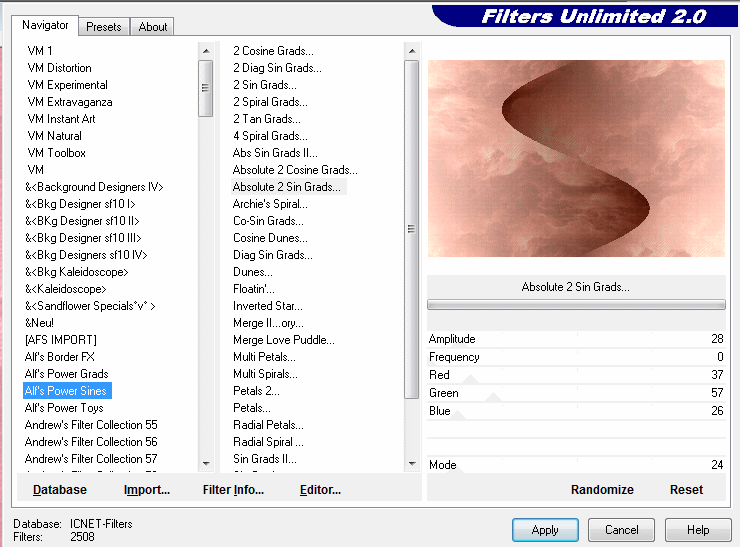This screenshot has height=547, width=740.
Task: Switch to the Presets tab
Action: (104, 27)
